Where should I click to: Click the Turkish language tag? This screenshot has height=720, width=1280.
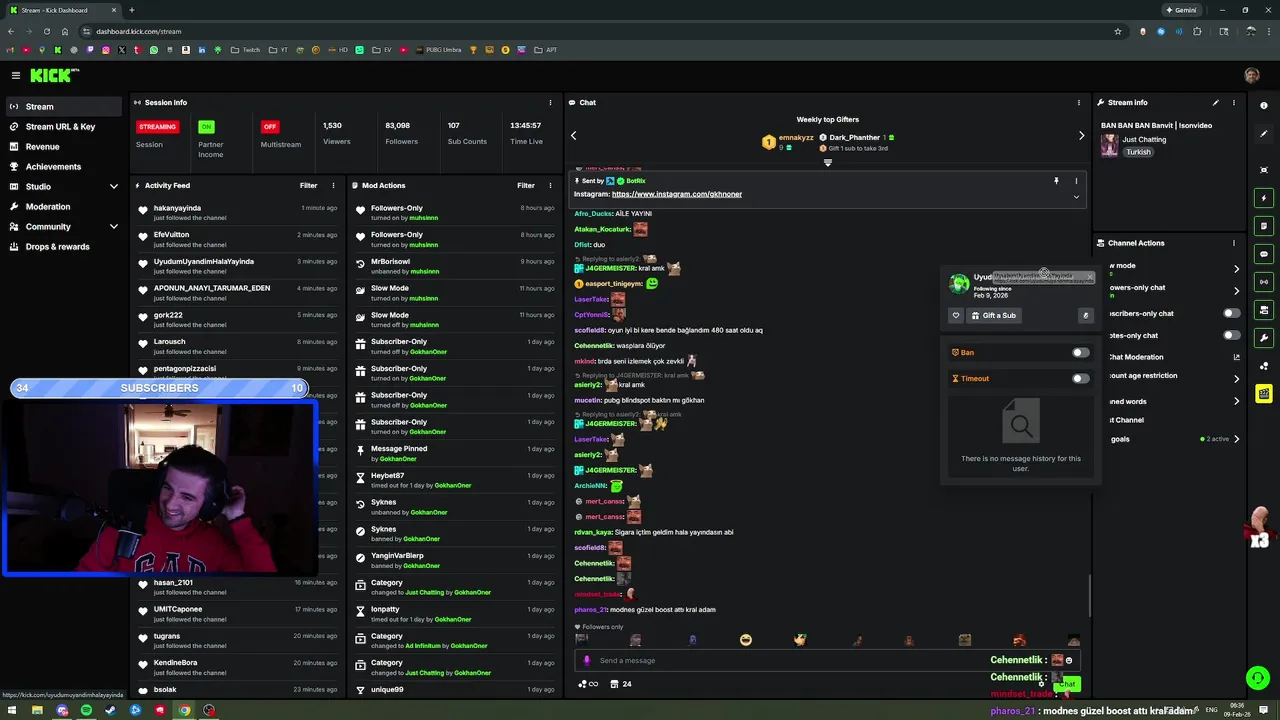click(x=1138, y=152)
